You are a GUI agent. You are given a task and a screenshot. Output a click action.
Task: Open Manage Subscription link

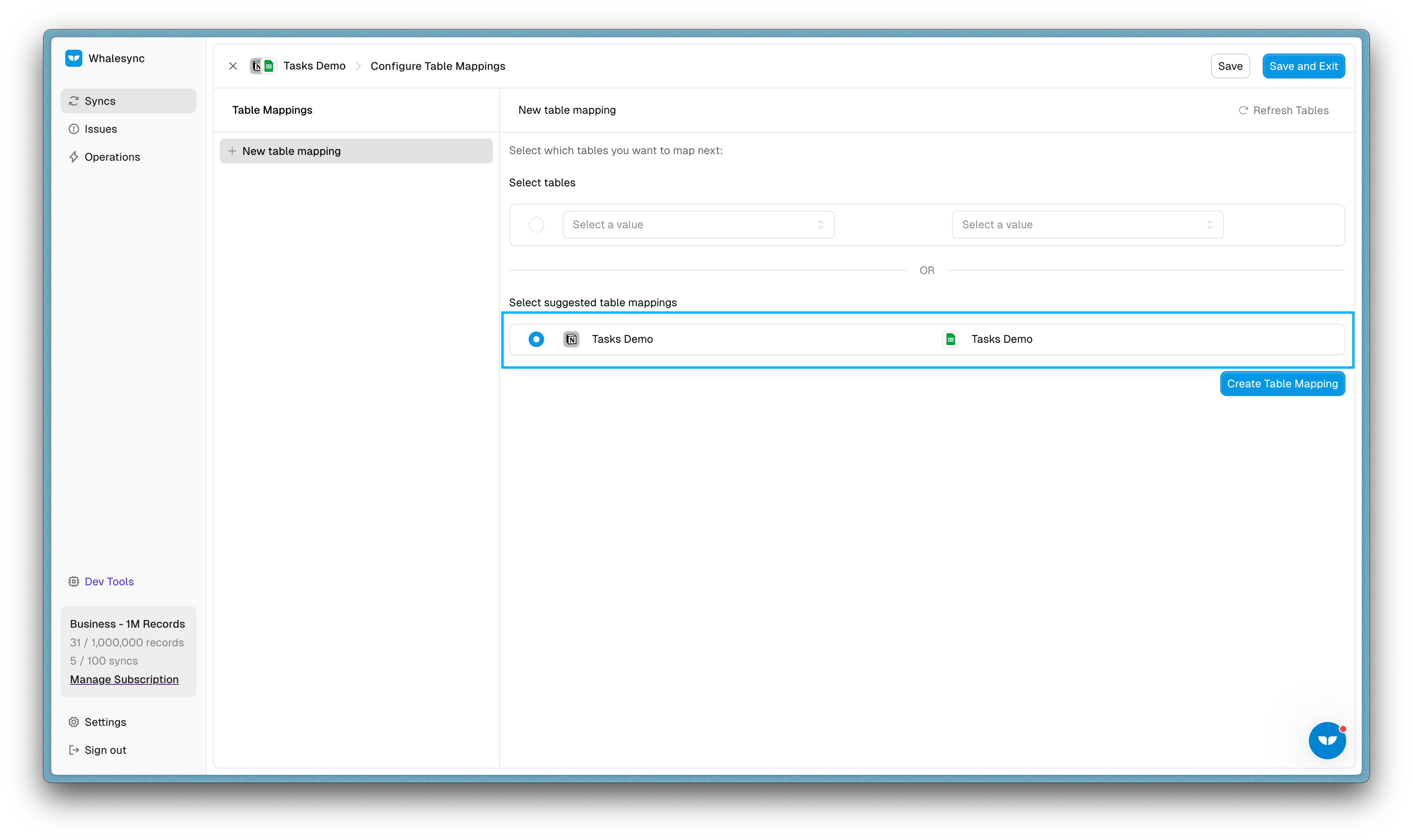point(124,679)
